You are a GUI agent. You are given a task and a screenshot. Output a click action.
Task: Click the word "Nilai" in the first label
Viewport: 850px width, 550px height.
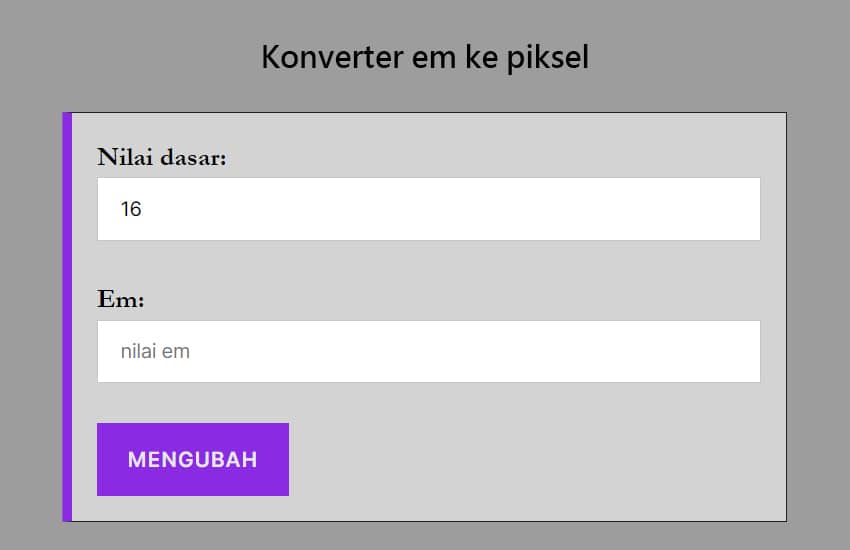(x=124, y=158)
